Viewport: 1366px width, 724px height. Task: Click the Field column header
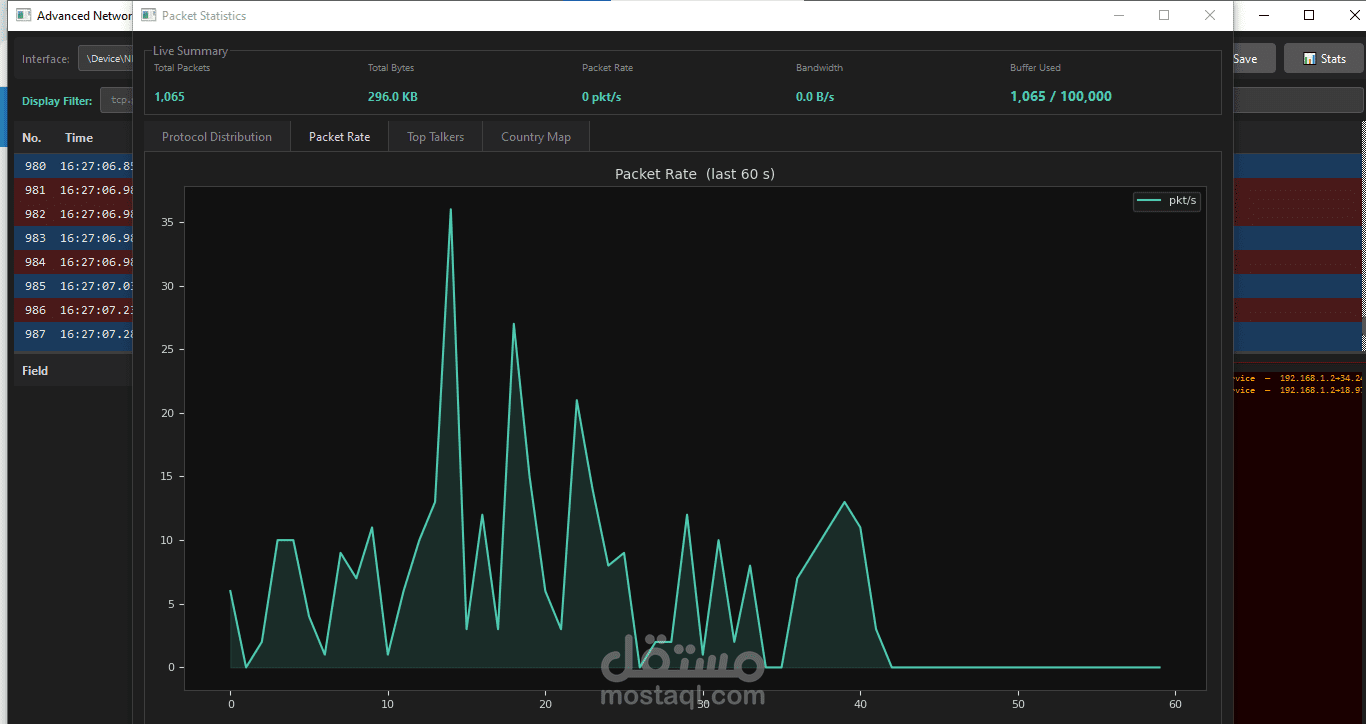pos(35,371)
